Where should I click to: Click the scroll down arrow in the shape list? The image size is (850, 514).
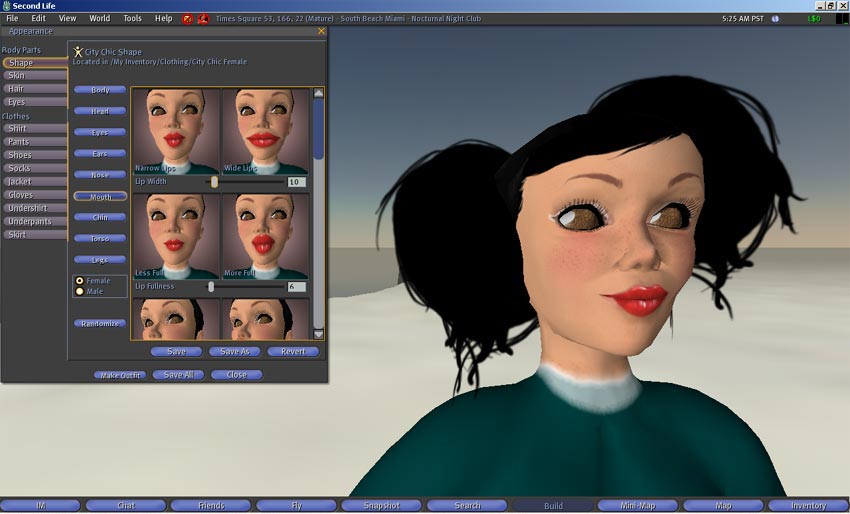pyautogui.click(x=318, y=334)
